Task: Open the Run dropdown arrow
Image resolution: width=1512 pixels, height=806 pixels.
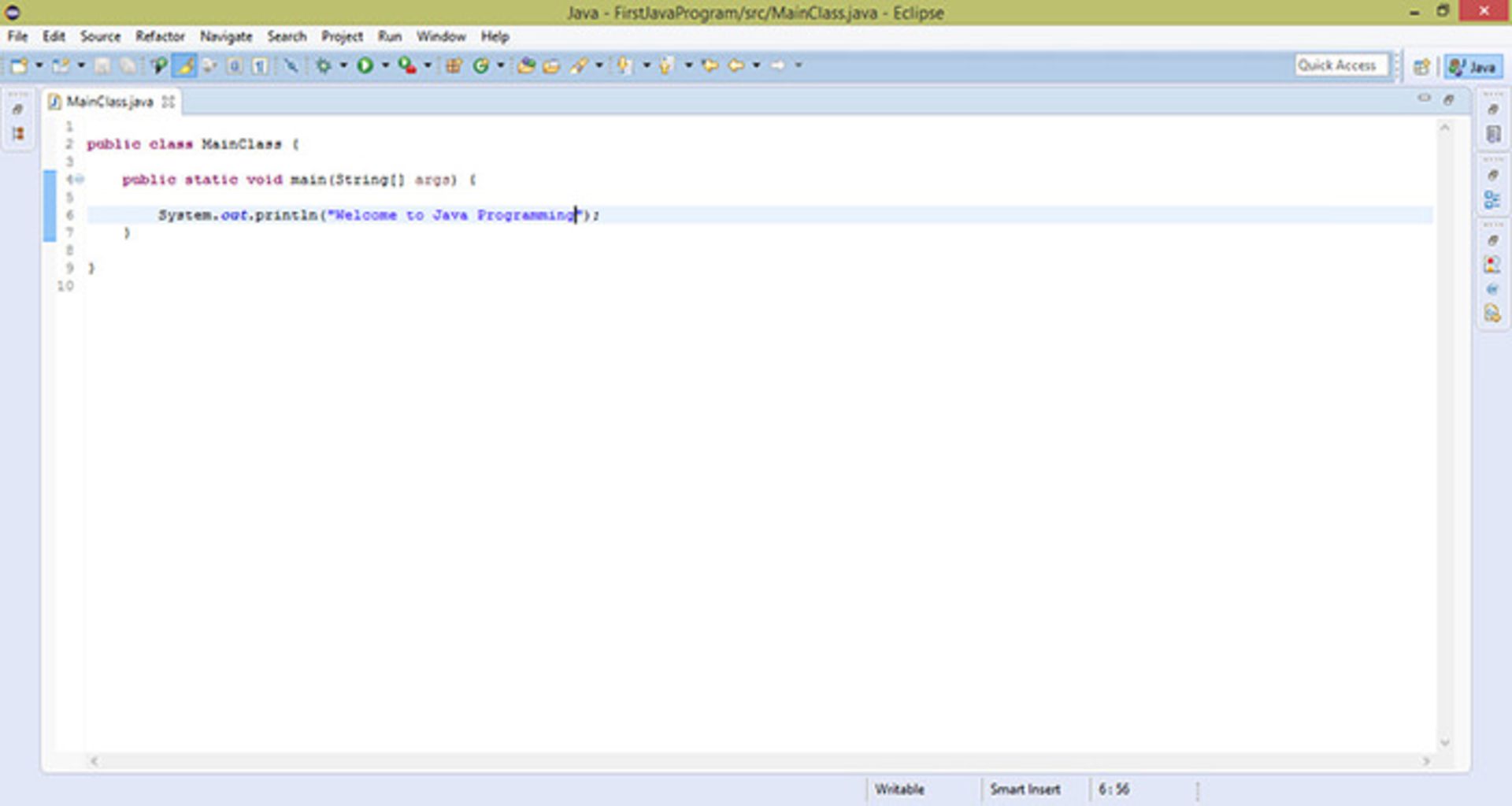Action: 385,65
